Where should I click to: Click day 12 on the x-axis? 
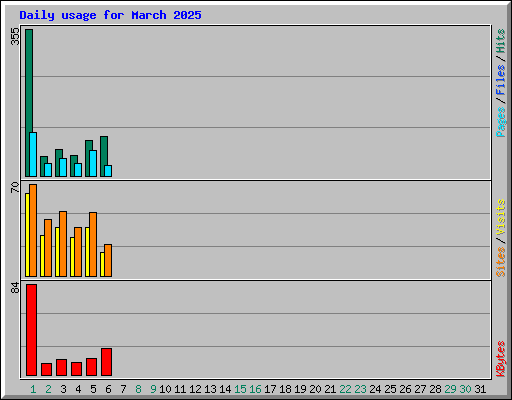(195, 389)
